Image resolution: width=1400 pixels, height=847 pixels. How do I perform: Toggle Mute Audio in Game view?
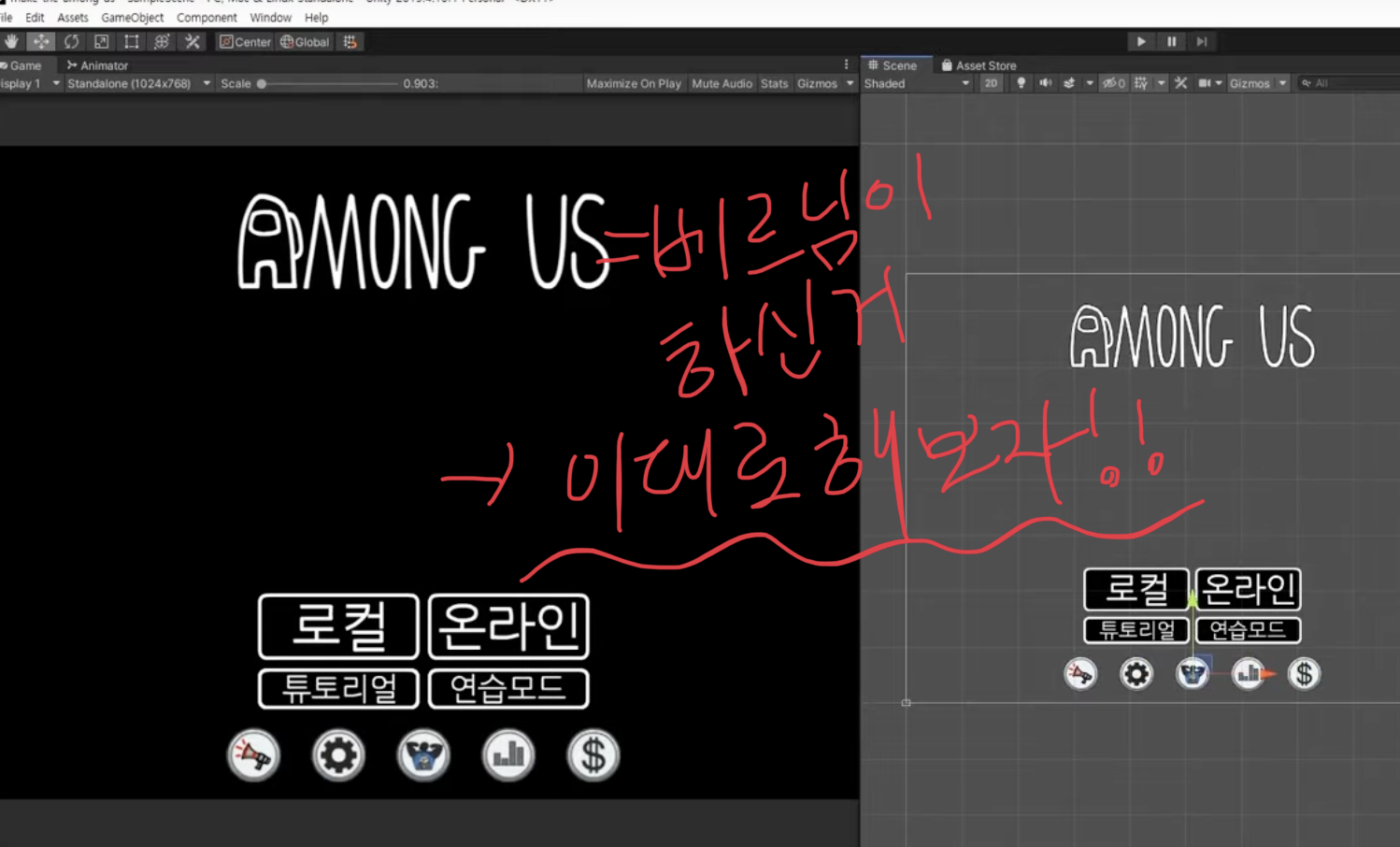721,83
